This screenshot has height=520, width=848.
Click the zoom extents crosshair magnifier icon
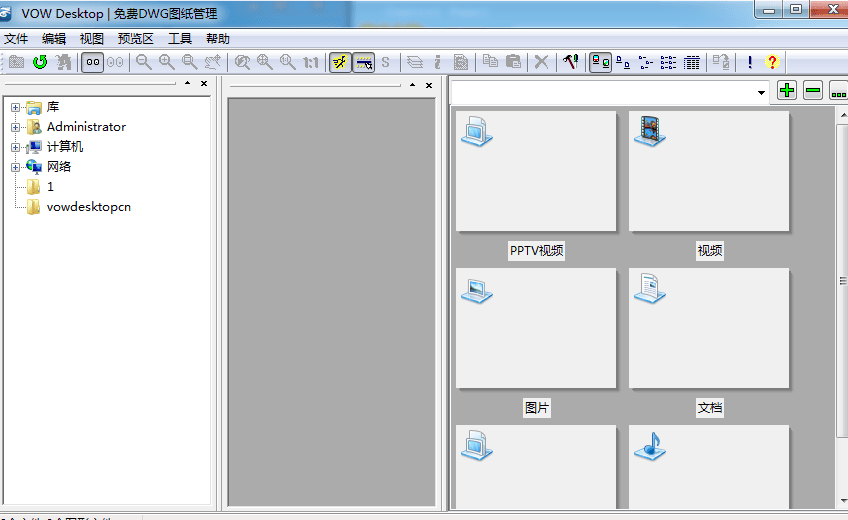pyautogui.click(x=265, y=62)
